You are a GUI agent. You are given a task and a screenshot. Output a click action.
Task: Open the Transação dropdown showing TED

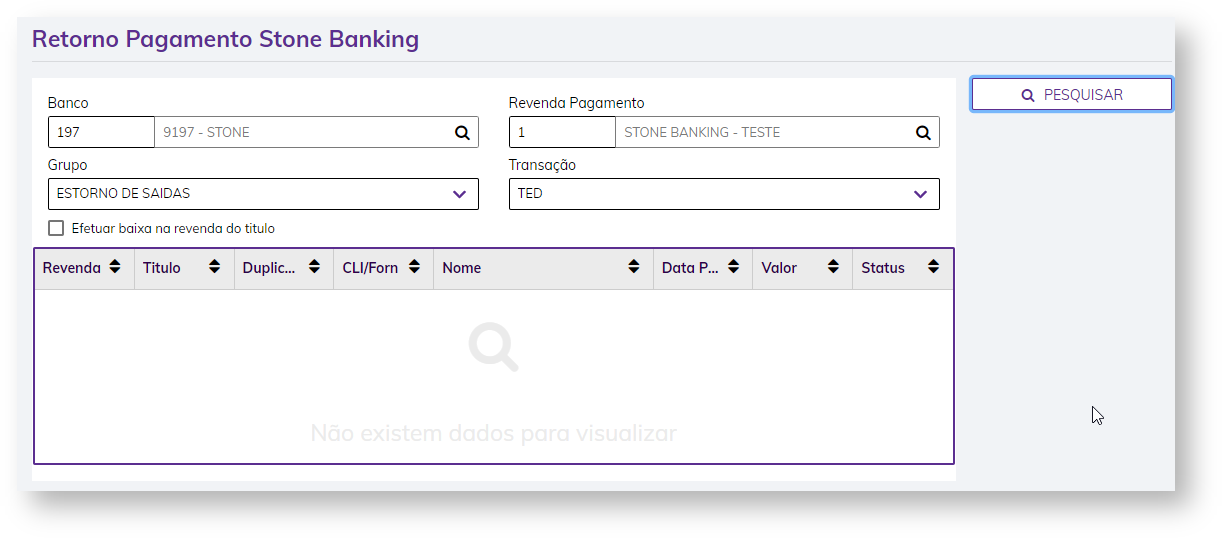pos(724,194)
